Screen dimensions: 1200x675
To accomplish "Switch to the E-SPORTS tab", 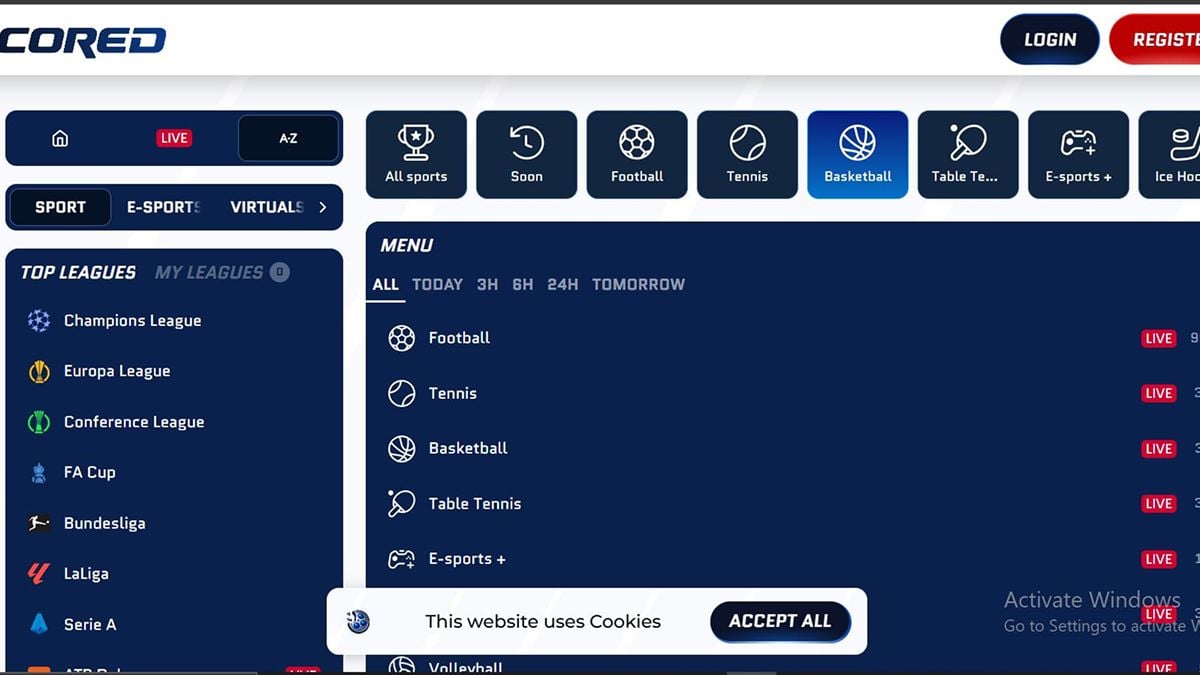I will 164,207.
